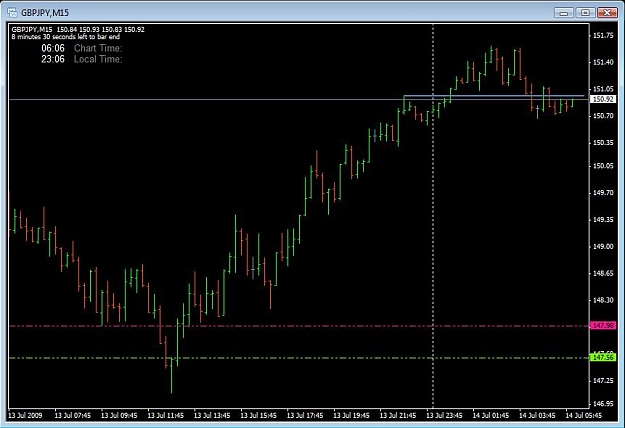Screen dimensions: 625x428
Task: Click the 149.35 price scale value
Action: point(603,220)
